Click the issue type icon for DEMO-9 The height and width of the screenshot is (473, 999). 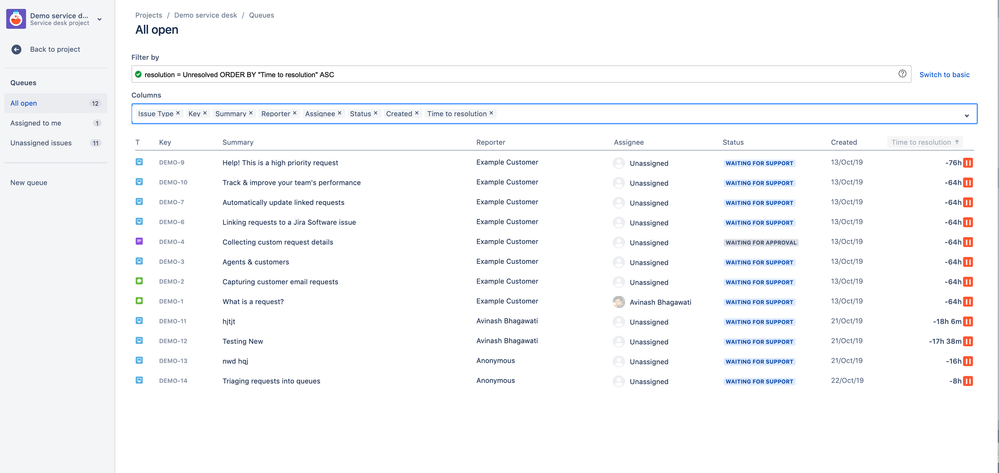click(x=139, y=162)
